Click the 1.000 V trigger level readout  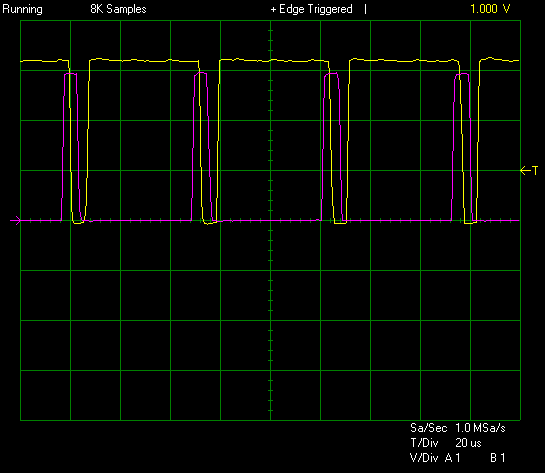point(490,9)
